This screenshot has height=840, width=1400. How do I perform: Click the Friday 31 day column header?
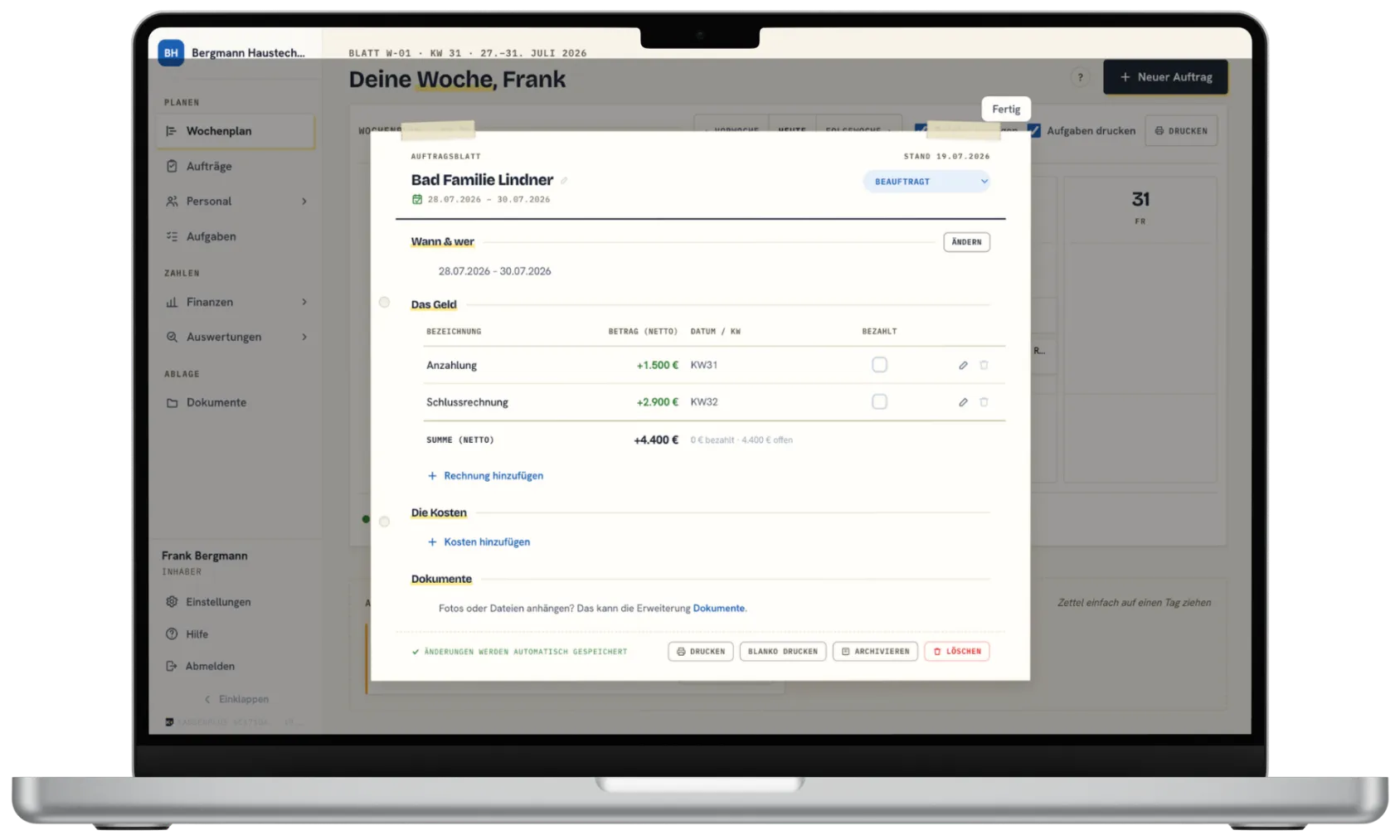1140,208
